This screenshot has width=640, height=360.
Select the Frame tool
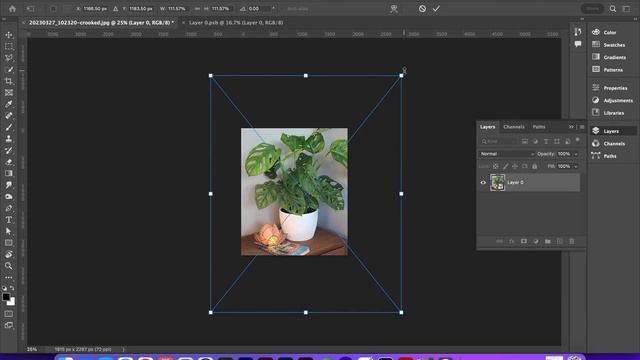(x=9, y=93)
